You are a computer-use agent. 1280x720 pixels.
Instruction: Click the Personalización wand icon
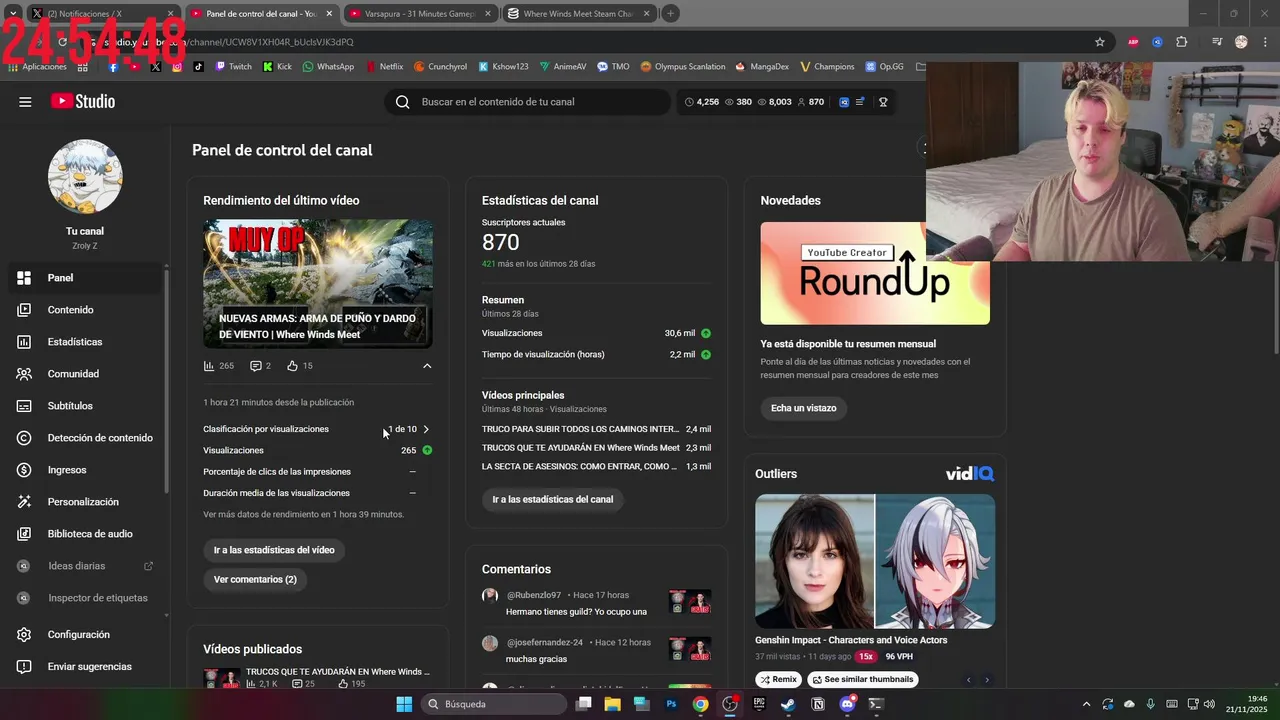(25, 502)
